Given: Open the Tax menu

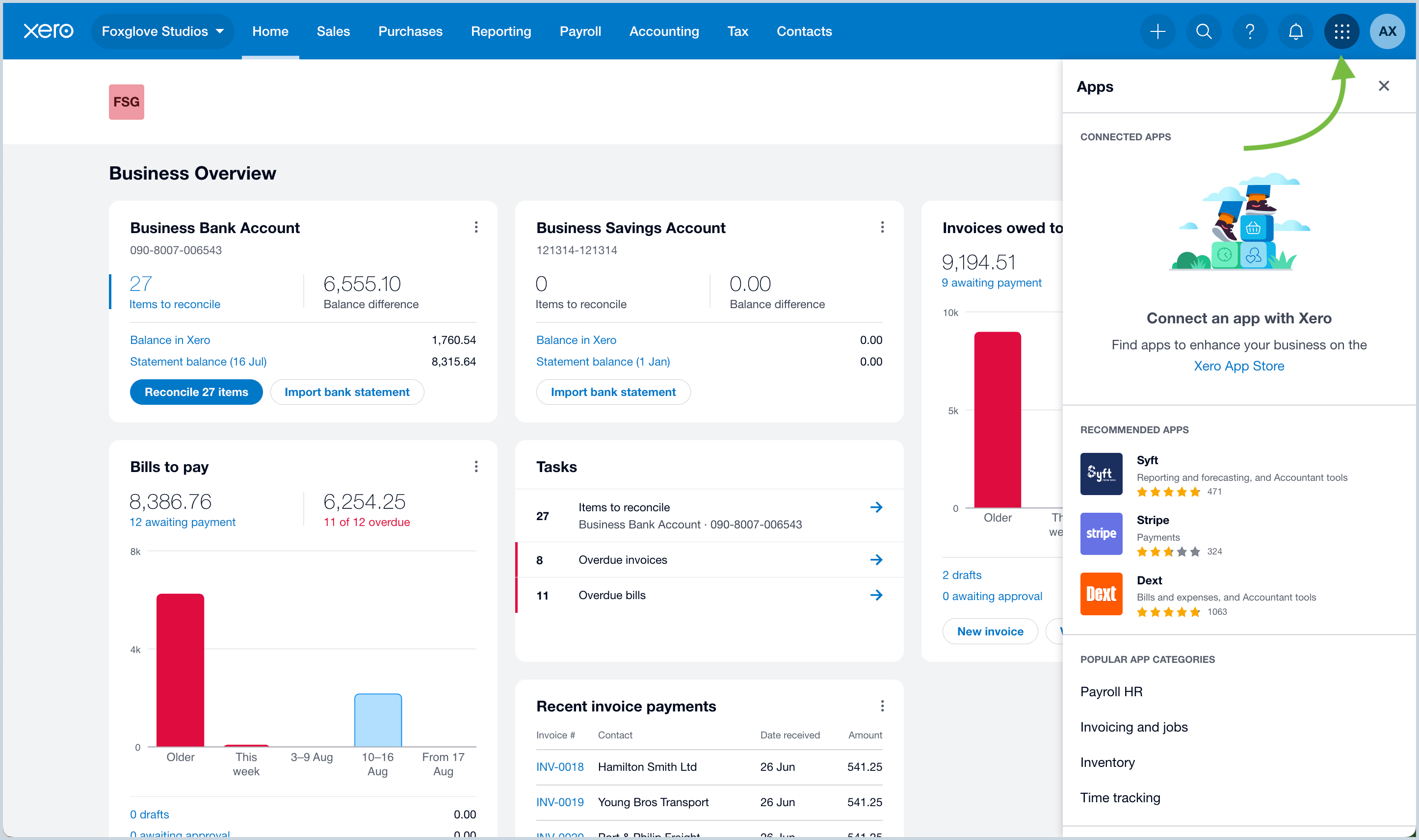Looking at the screenshot, I should click(x=737, y=31).
